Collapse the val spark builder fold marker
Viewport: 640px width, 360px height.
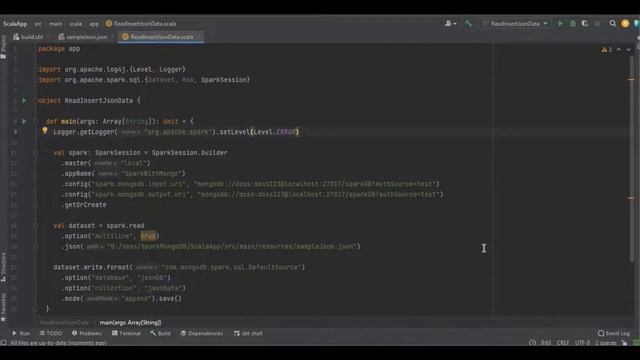pos(36,153)
